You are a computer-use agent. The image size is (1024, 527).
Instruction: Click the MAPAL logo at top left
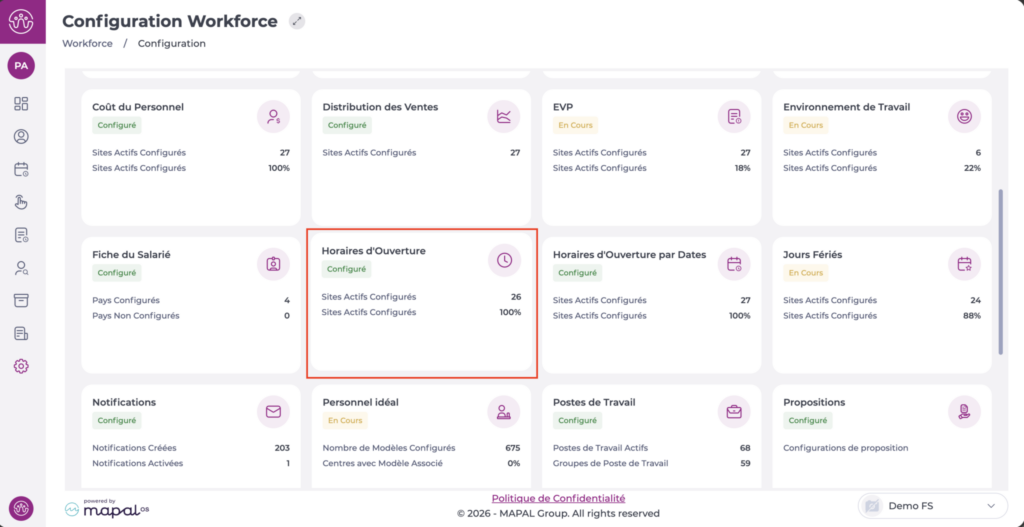click(21, 21)
